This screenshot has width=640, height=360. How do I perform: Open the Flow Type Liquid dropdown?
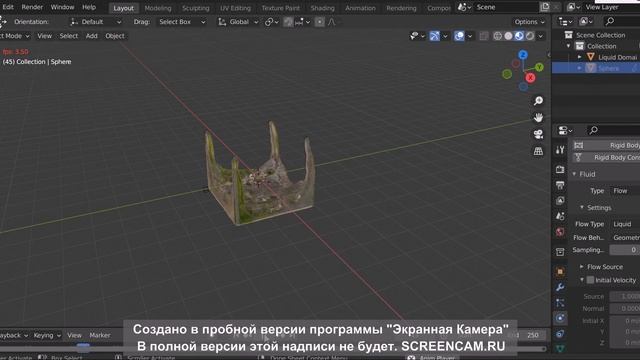click(x=624, y=224)
